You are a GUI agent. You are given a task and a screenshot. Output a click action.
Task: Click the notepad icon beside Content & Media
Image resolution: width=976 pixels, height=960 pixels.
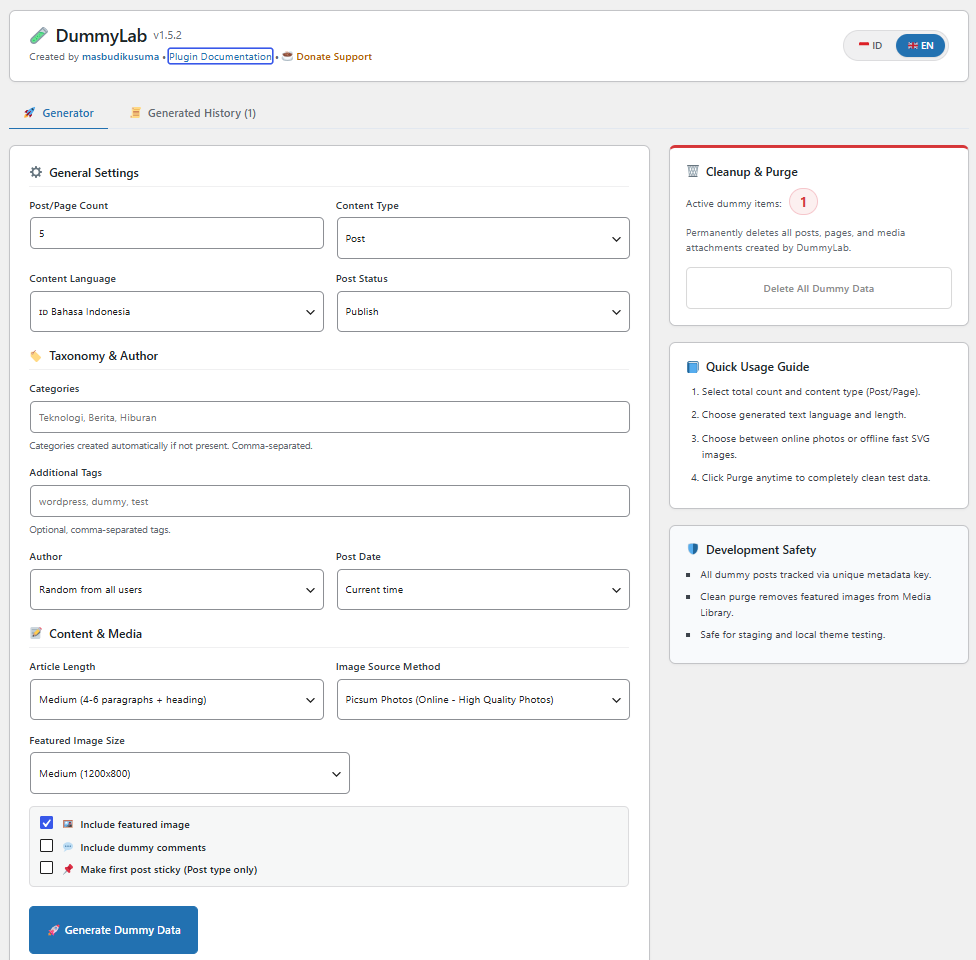[36, 633]
